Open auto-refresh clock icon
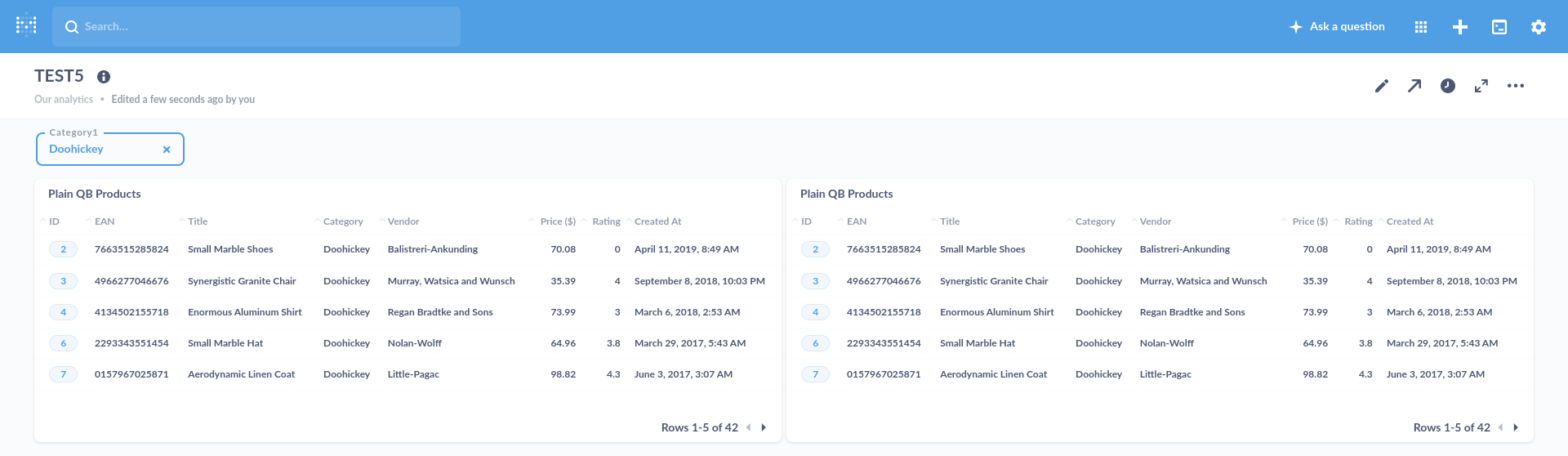 pos(1448,86)
